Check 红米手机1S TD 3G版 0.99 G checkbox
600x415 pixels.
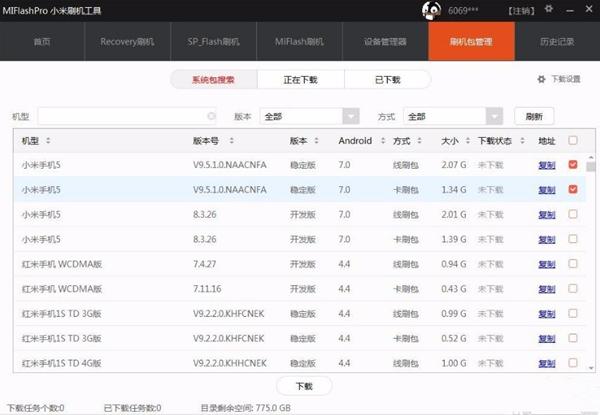pos(573,313)
